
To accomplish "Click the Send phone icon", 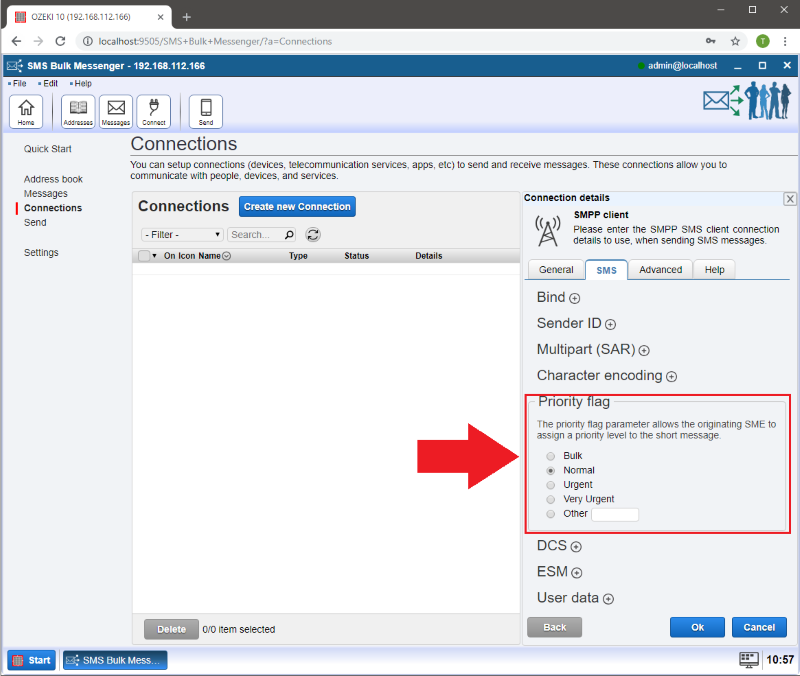I will click(x=206, y=111).
